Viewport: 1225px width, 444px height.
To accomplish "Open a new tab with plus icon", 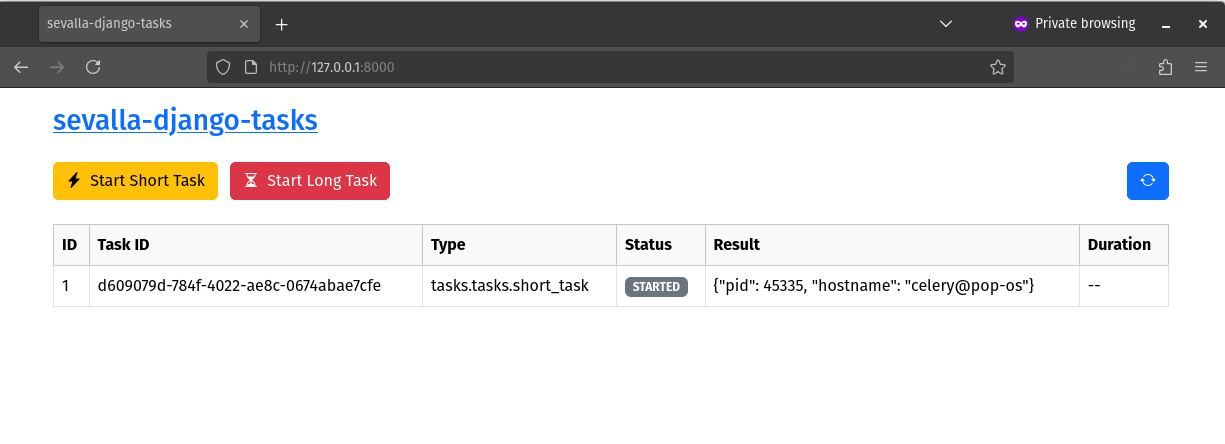I will (x=282, y=24).
